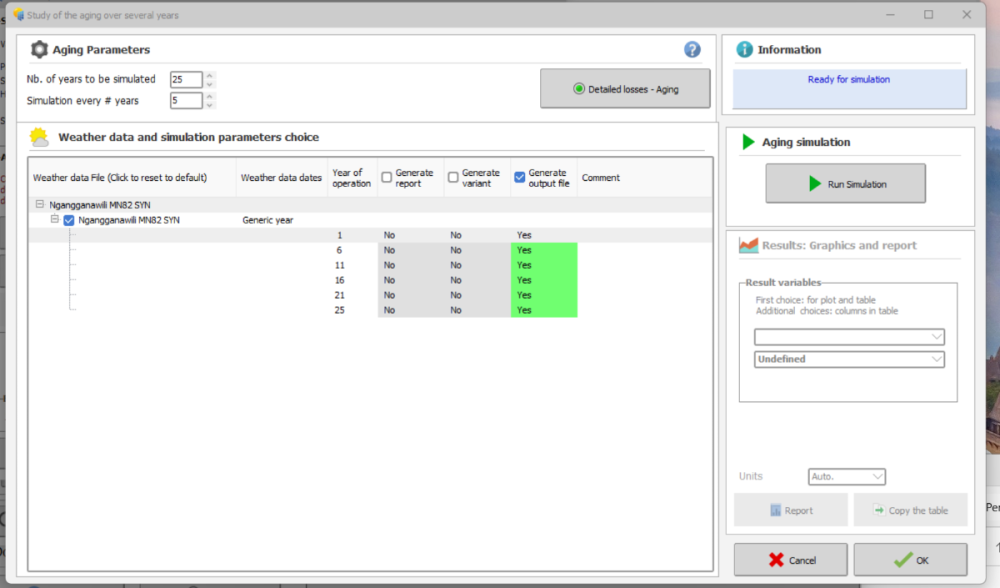Image resolution: width=1000 pixels, height=588 pixels.
Task: Click the PVsyst icon in title bar
Action: [17, 15]
